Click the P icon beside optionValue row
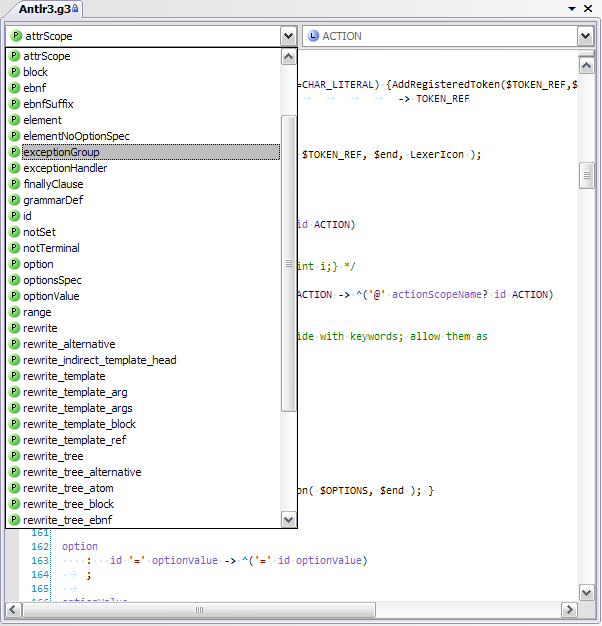Screen dimensions: 602x626 14,295
